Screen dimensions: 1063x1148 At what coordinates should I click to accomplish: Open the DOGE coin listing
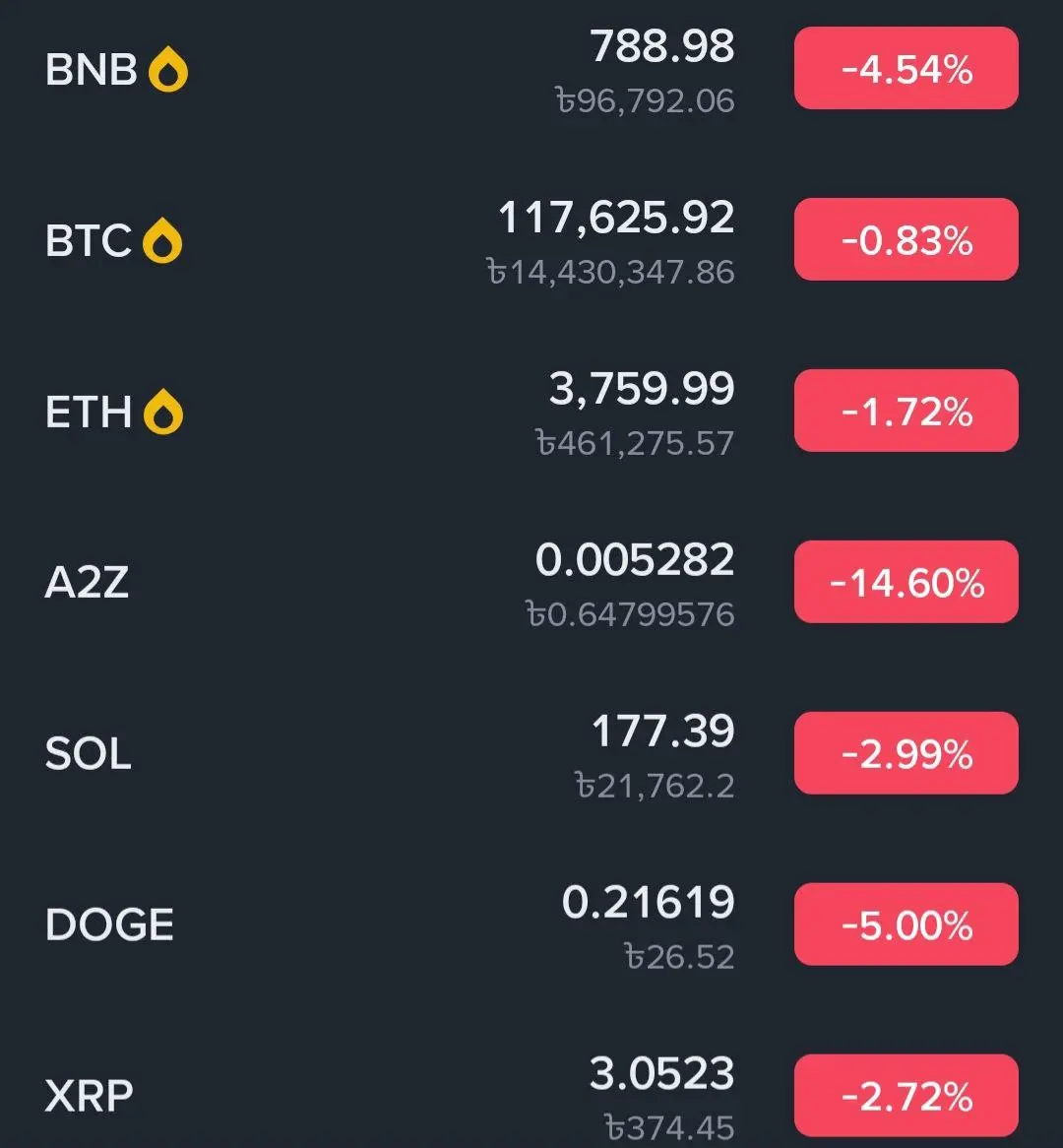click(531, 925)
